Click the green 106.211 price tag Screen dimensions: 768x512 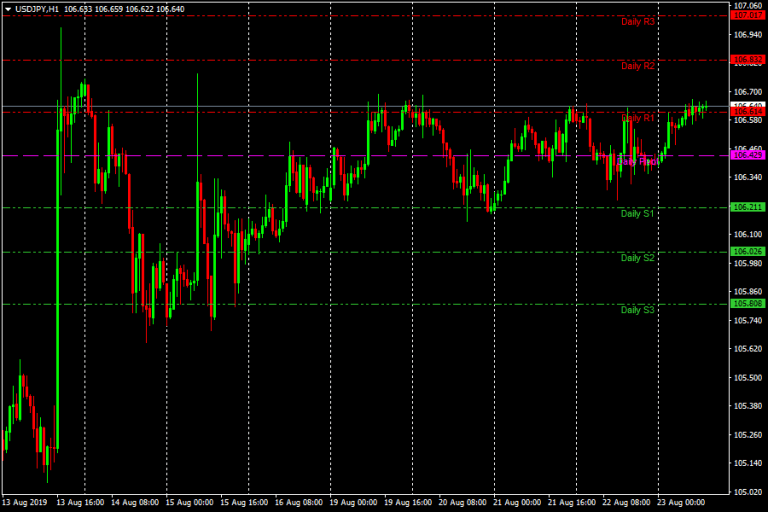(x=748, y=207)
